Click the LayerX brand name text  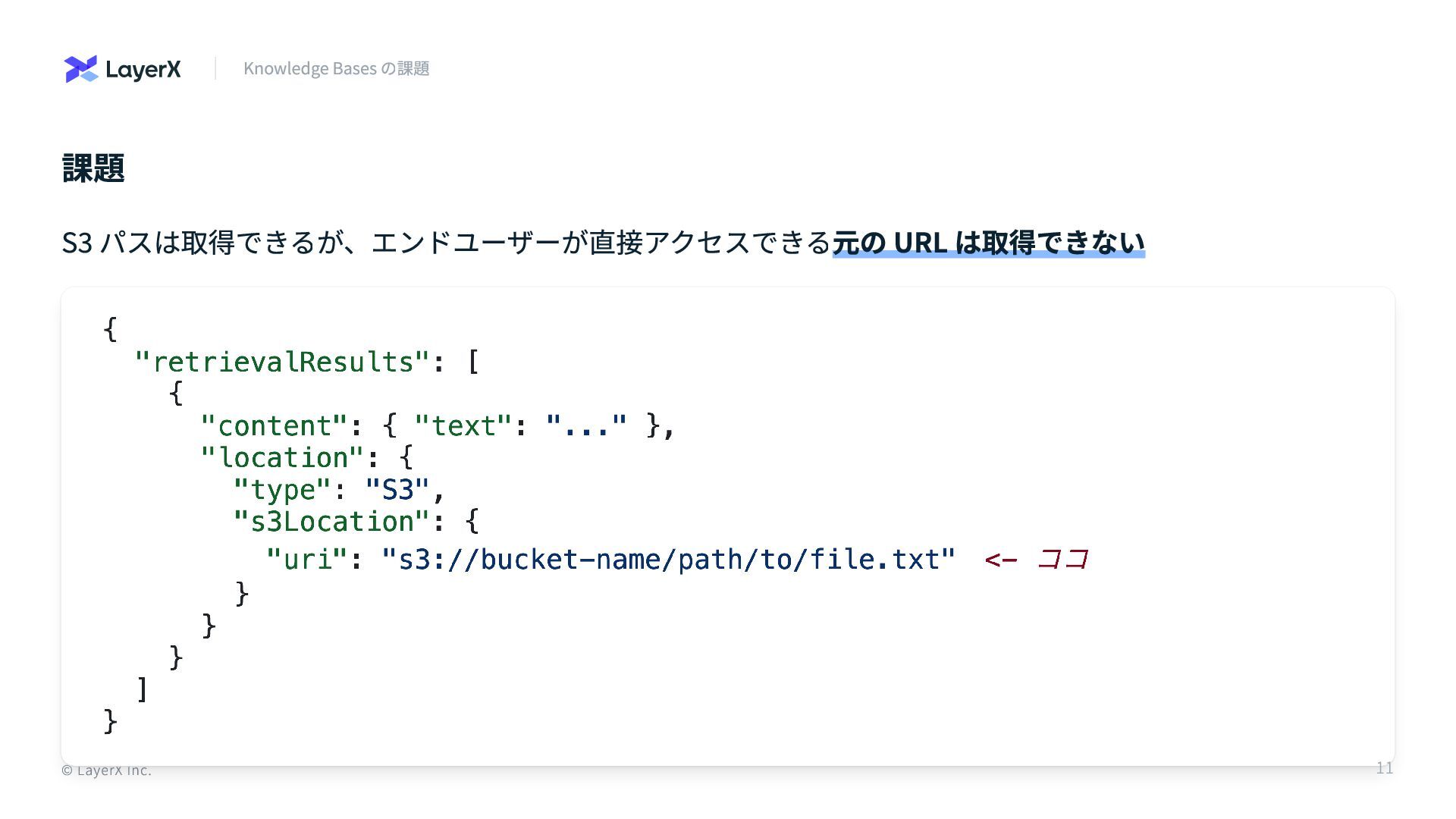143,70
